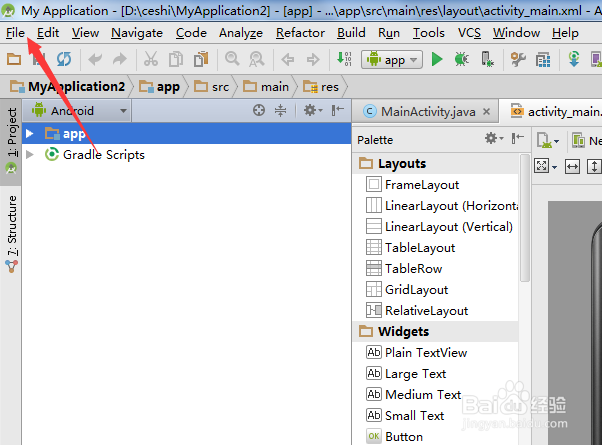Click the scroll from source target icon

click(x=259, y=111)
